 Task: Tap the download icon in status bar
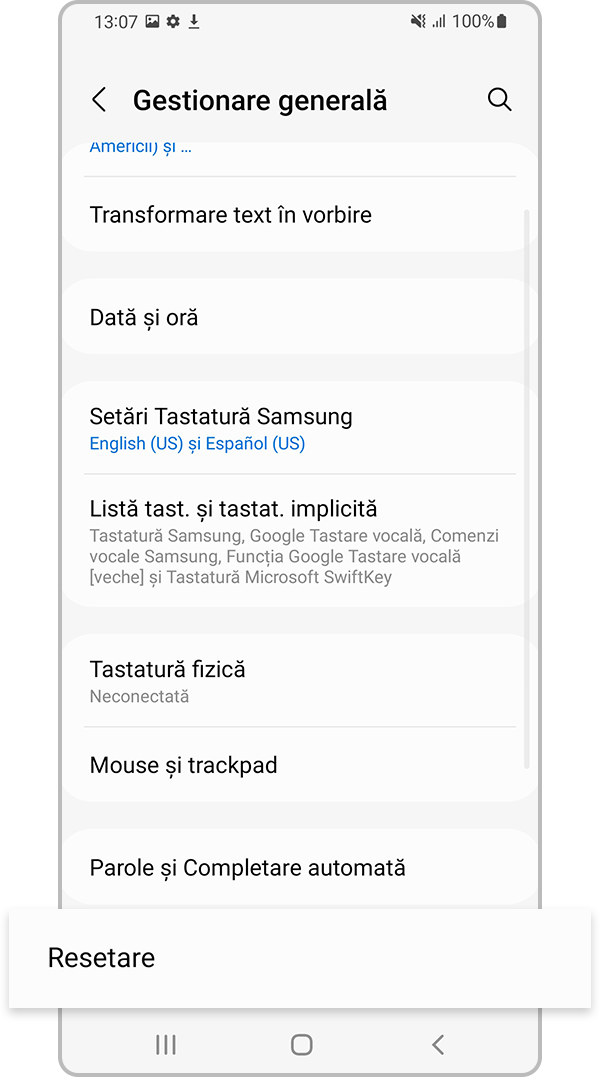(x=194, y=21)
